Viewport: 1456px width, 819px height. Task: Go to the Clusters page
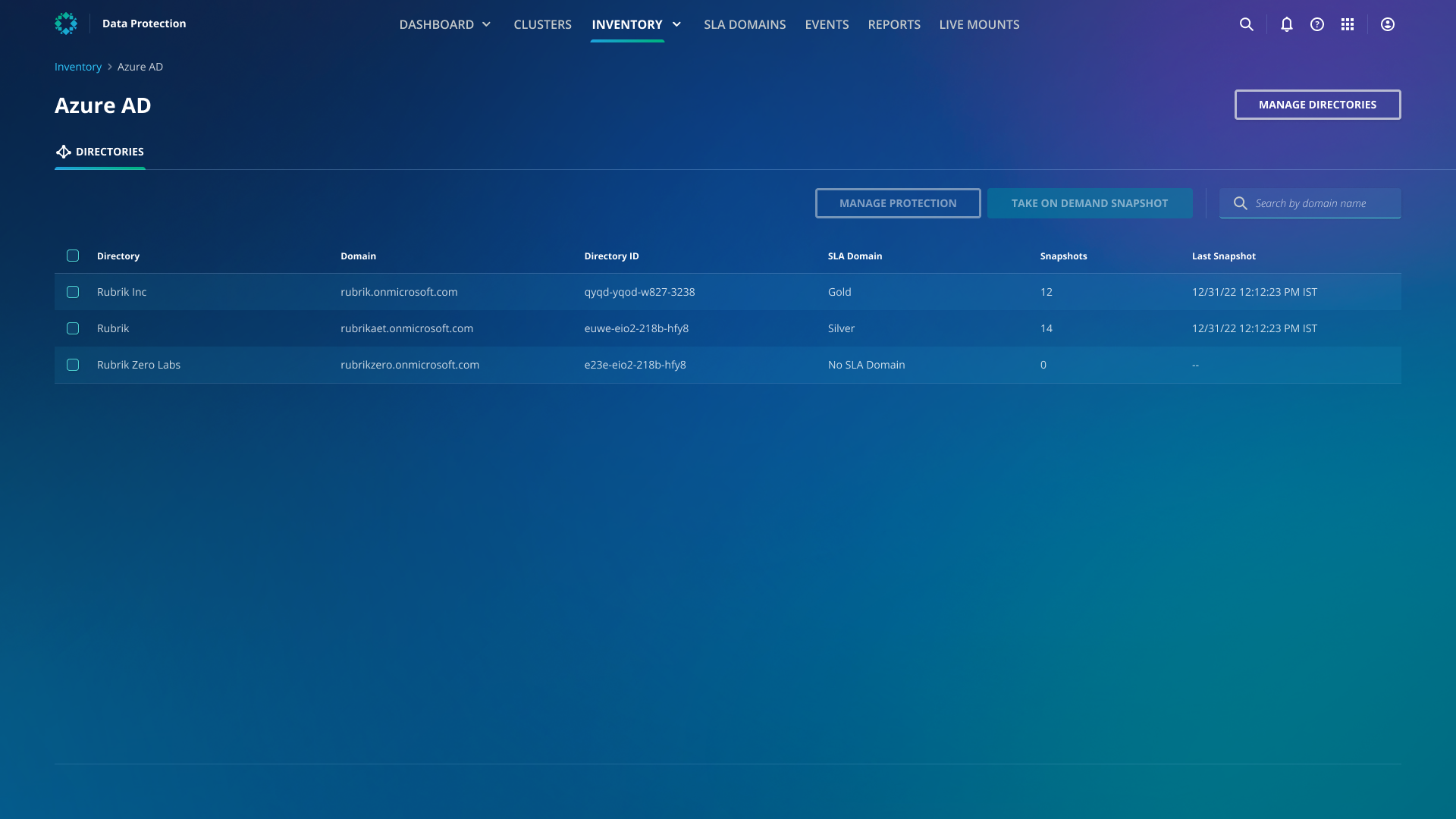coord(543,24)
